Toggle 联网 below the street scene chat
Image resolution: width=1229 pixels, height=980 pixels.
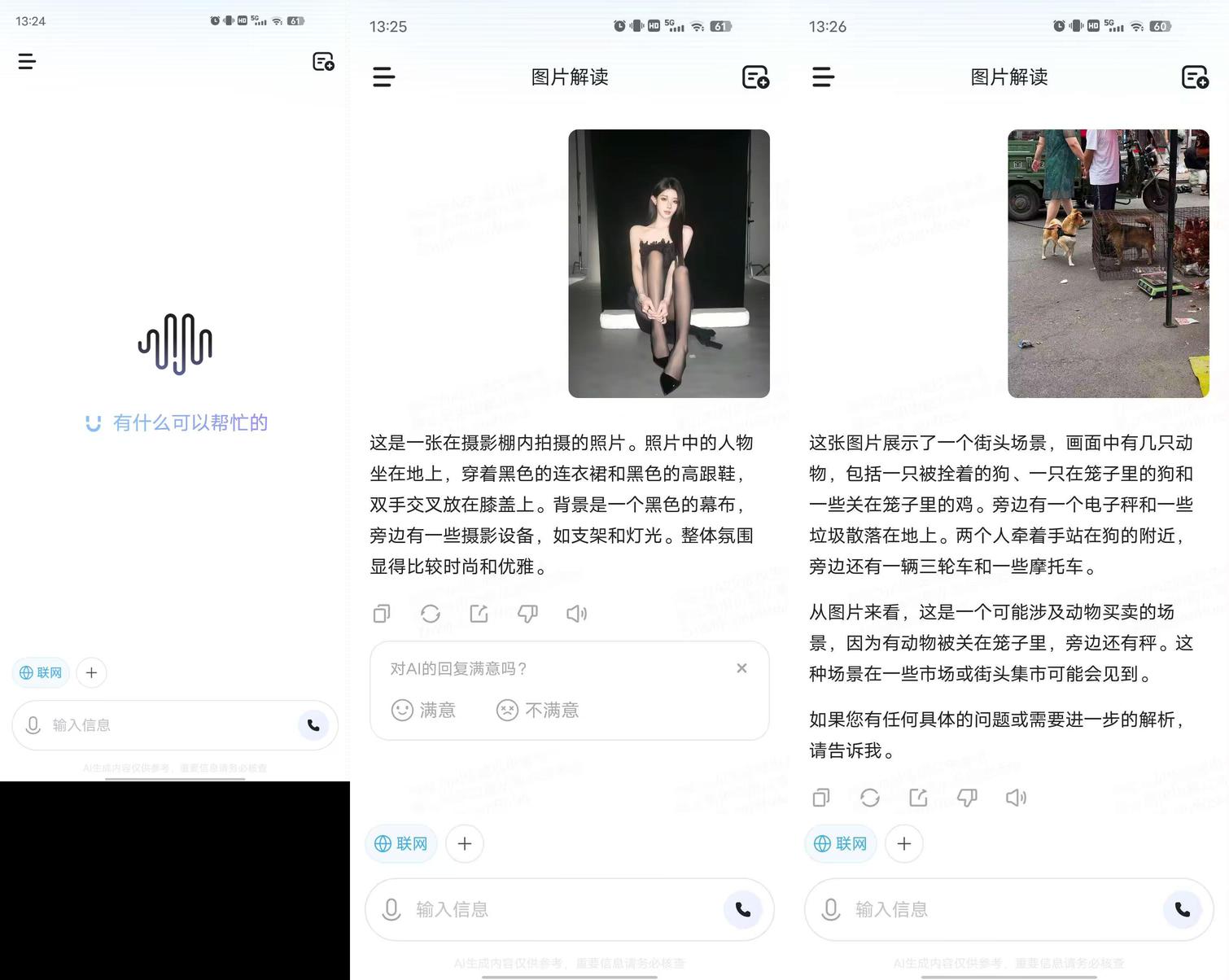[x=841, y=843]
